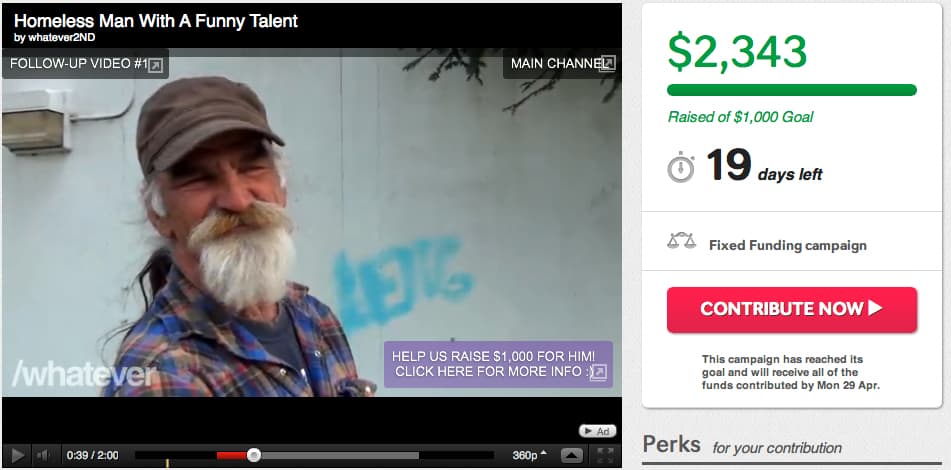The height and width of the screenshot is (470, 951).
Task: Mute the video with speaker icon
Action: pos(42,455)
